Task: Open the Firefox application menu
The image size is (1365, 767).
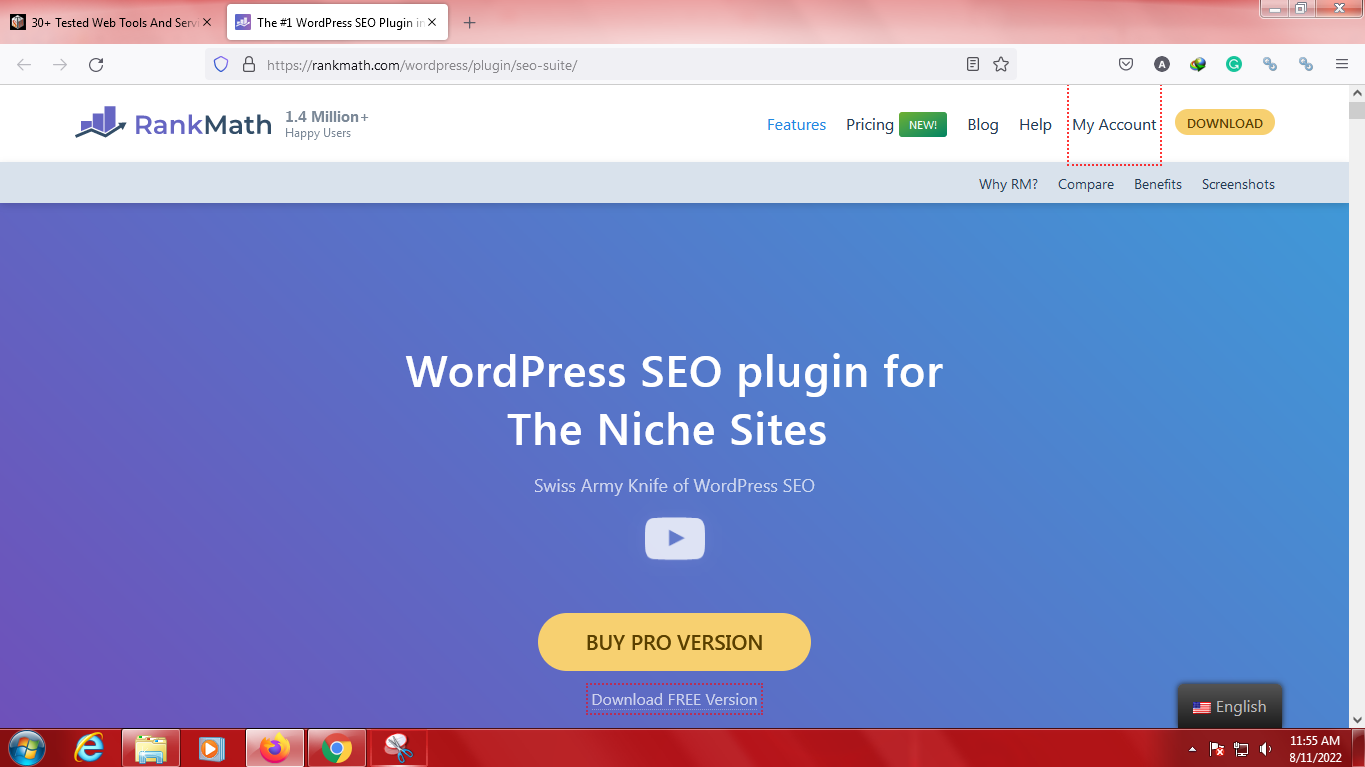Action: [1342, 64]
